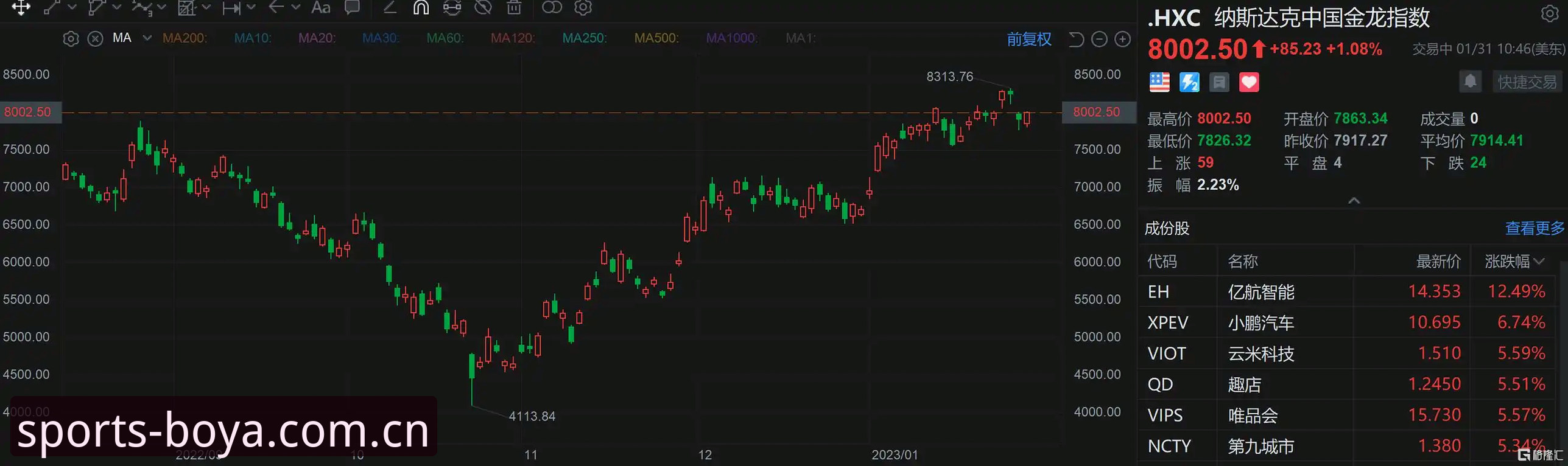Expand the MA indicator dropdown
The height and width of the screenshot is (466, 1568).
click(x=147, y=38)
